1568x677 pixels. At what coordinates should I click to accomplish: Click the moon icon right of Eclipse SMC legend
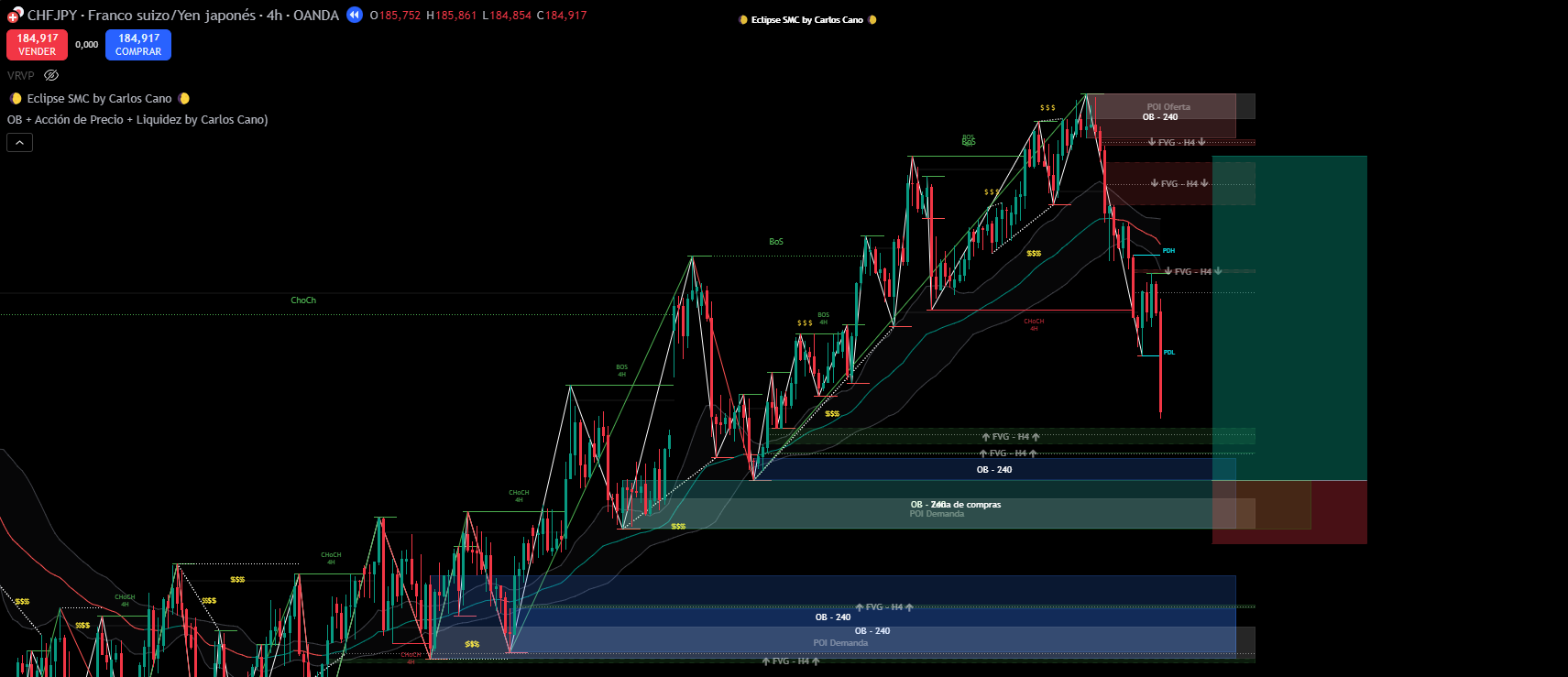[184, 99]
